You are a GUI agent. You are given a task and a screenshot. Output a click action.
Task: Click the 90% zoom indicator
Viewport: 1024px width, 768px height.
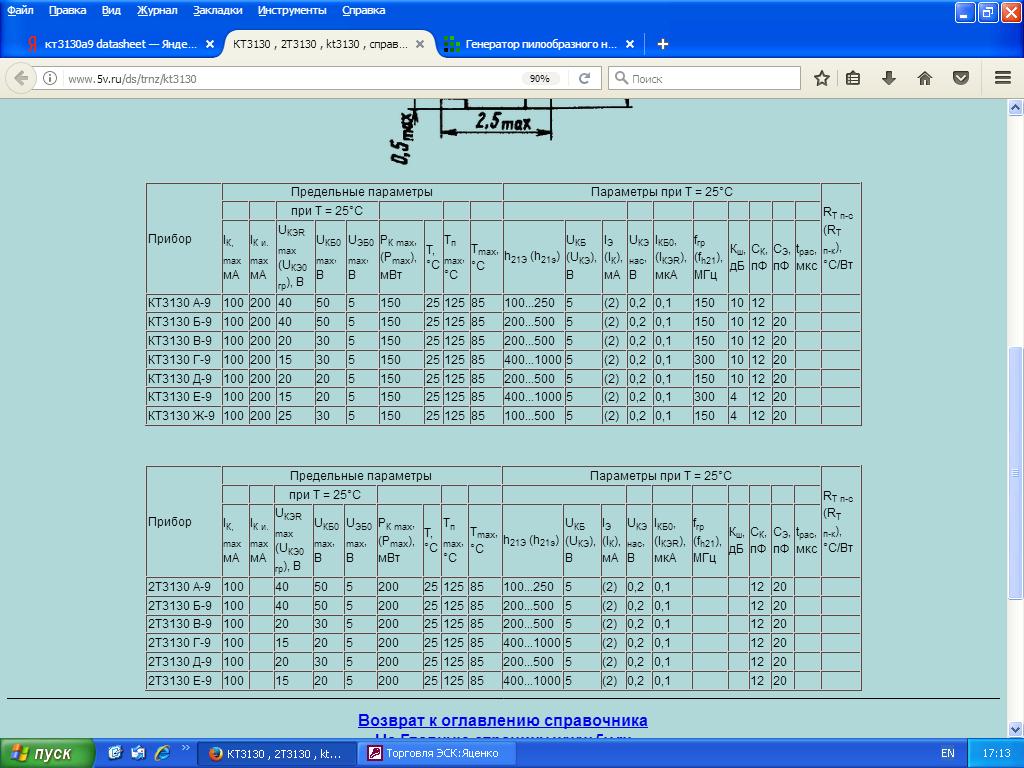pos(539,78)
